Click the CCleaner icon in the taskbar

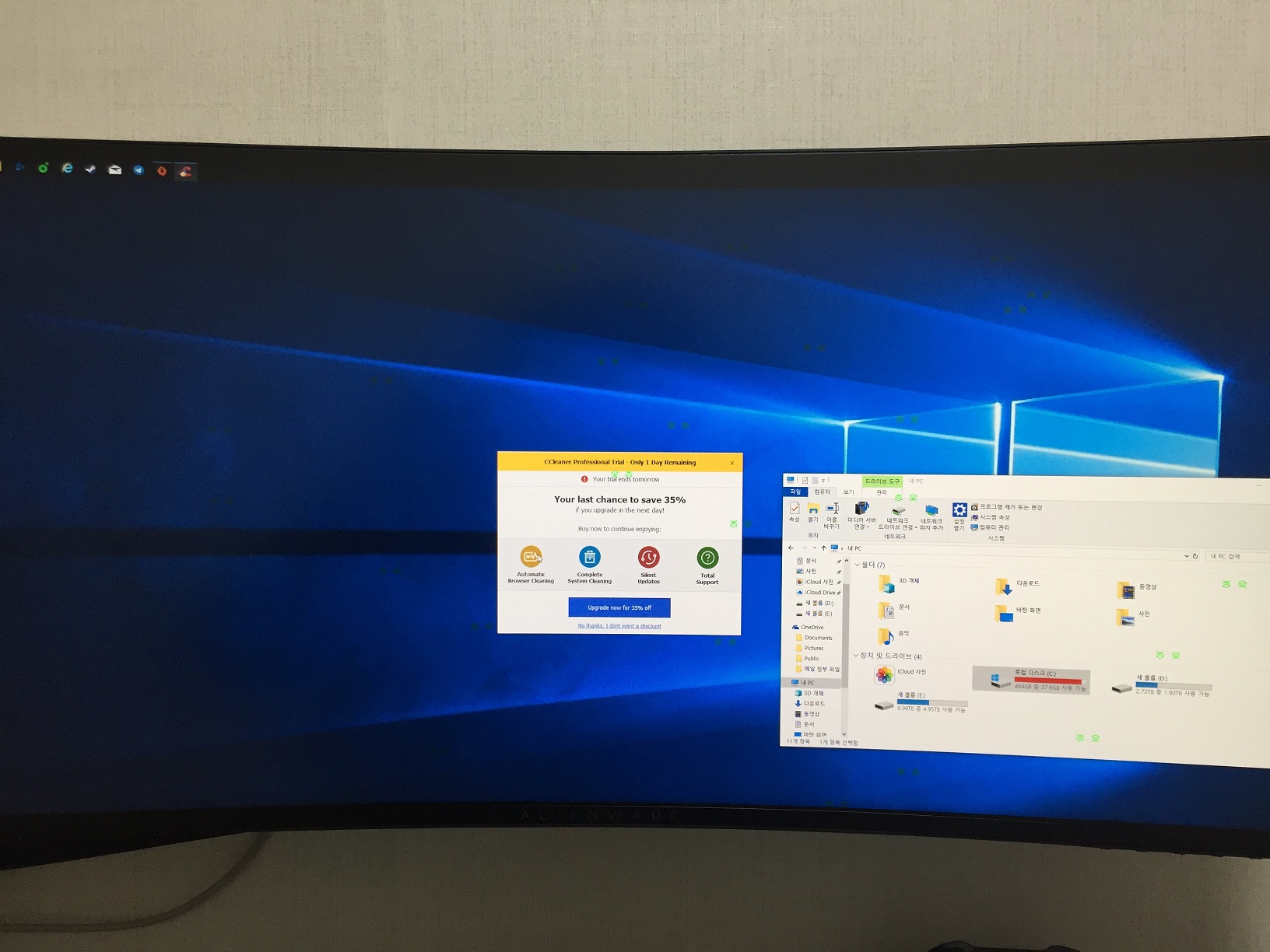(185, 172)
